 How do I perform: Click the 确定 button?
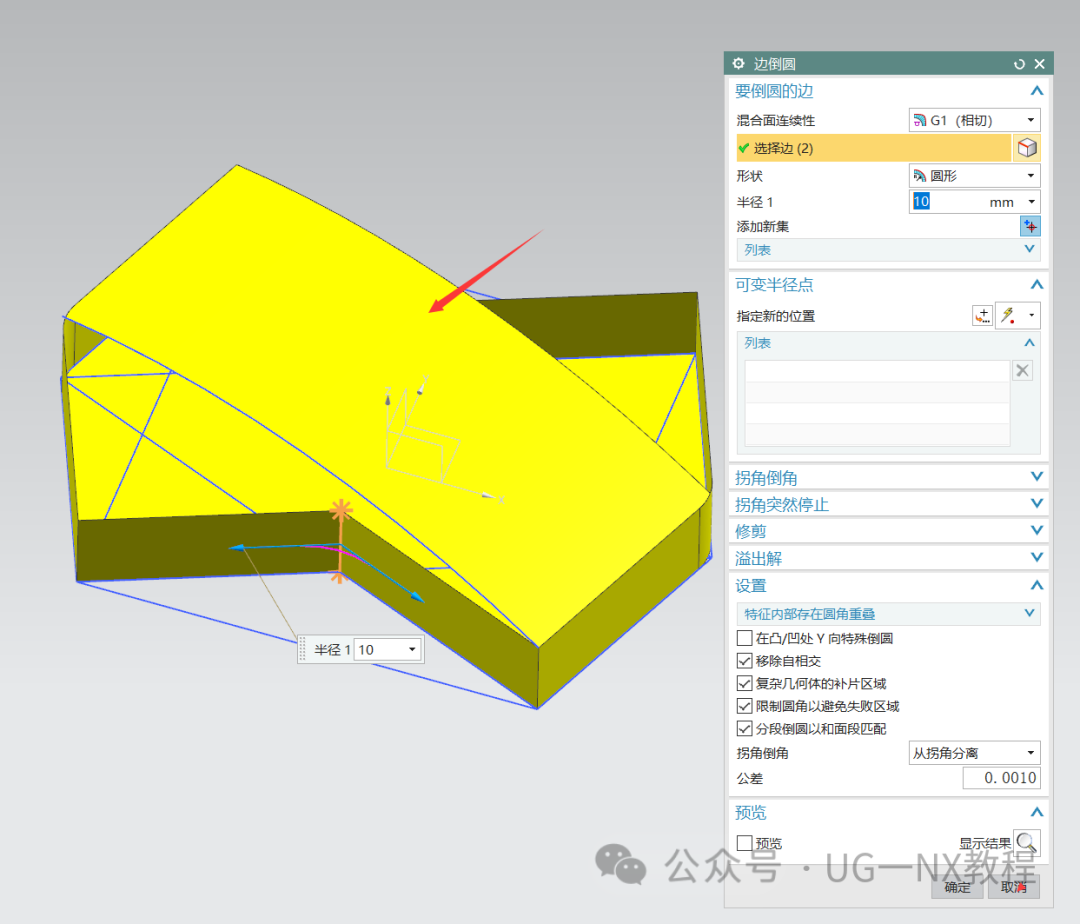click(957, 887)
